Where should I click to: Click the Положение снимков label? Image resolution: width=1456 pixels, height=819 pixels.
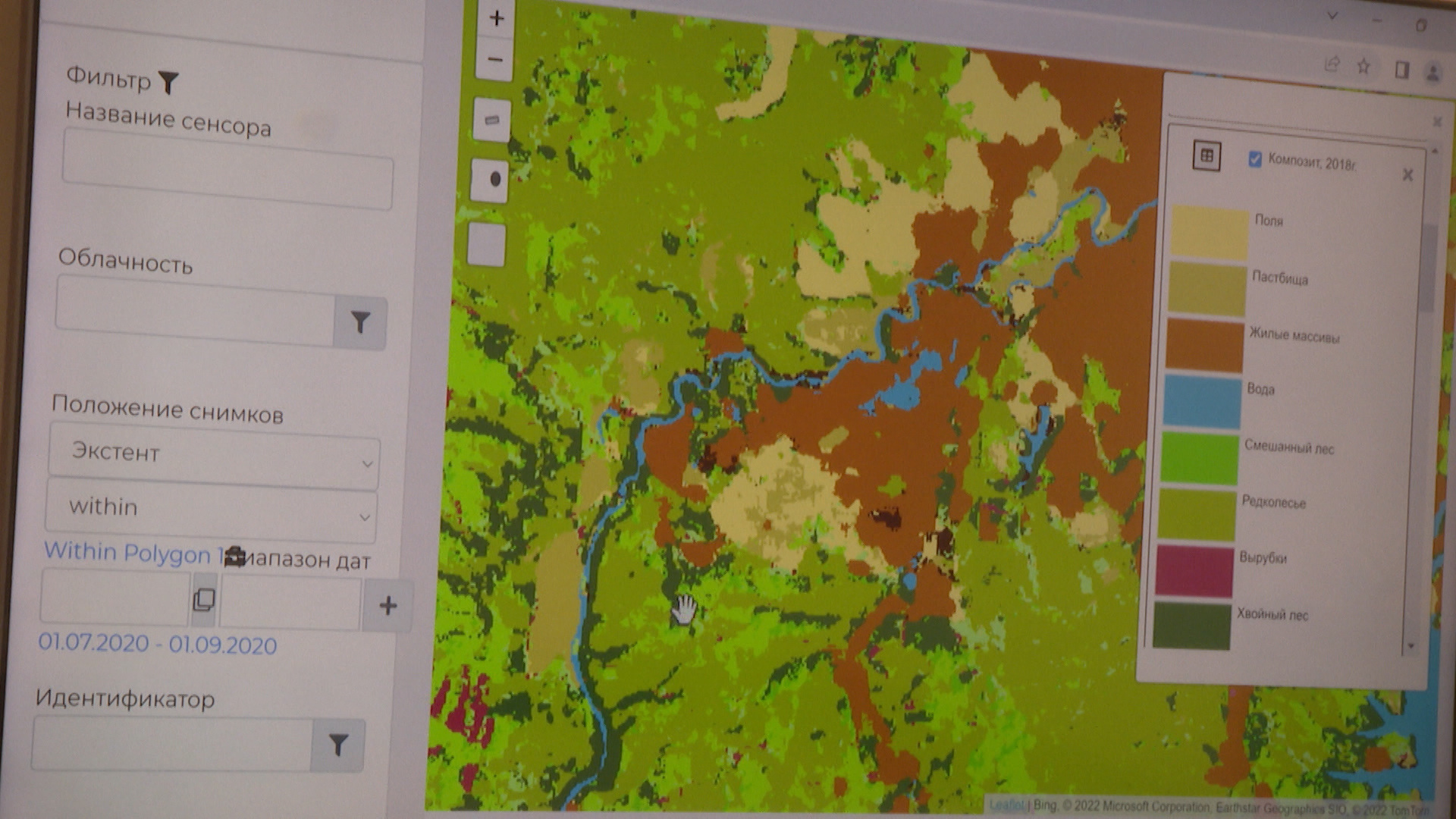[168, 409]
